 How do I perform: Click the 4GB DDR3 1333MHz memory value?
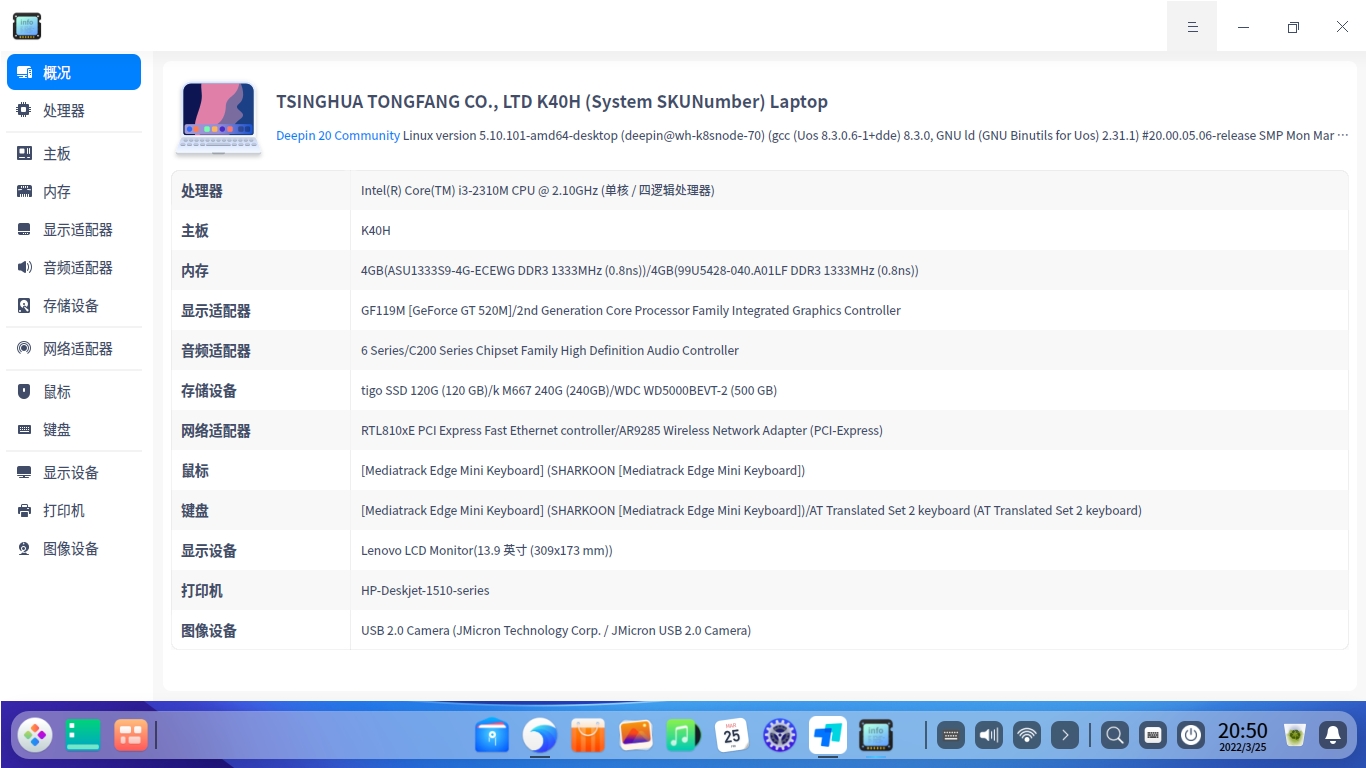click(640, 270)
